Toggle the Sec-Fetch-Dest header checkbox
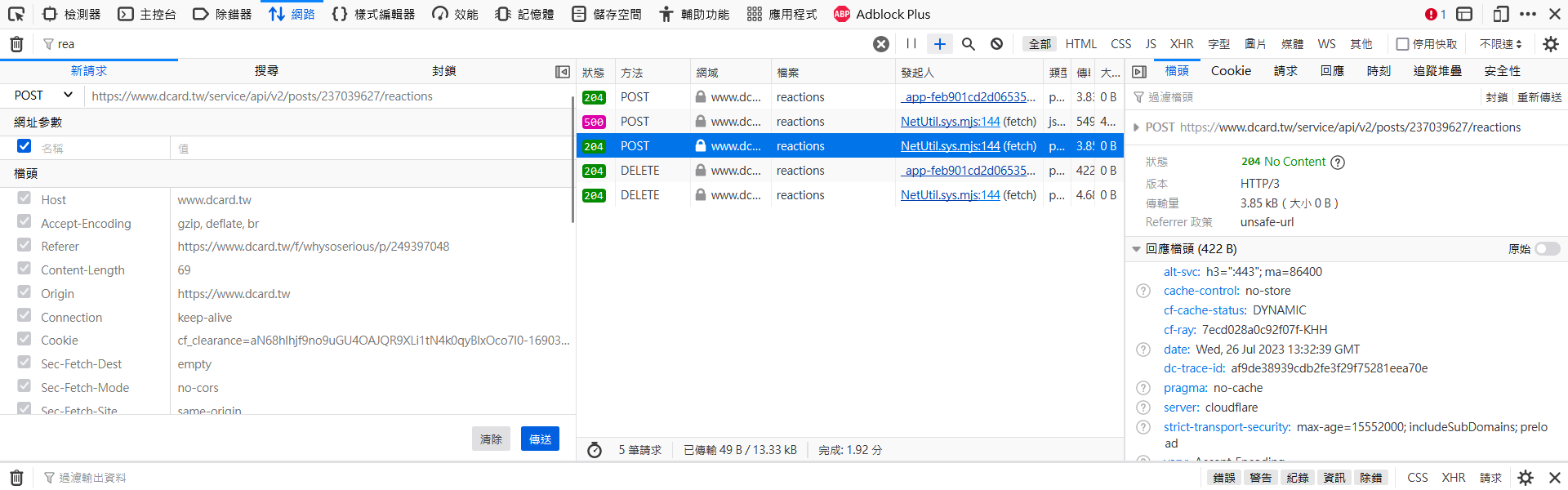The image size is (1568, 490). (x=24, y=363)
